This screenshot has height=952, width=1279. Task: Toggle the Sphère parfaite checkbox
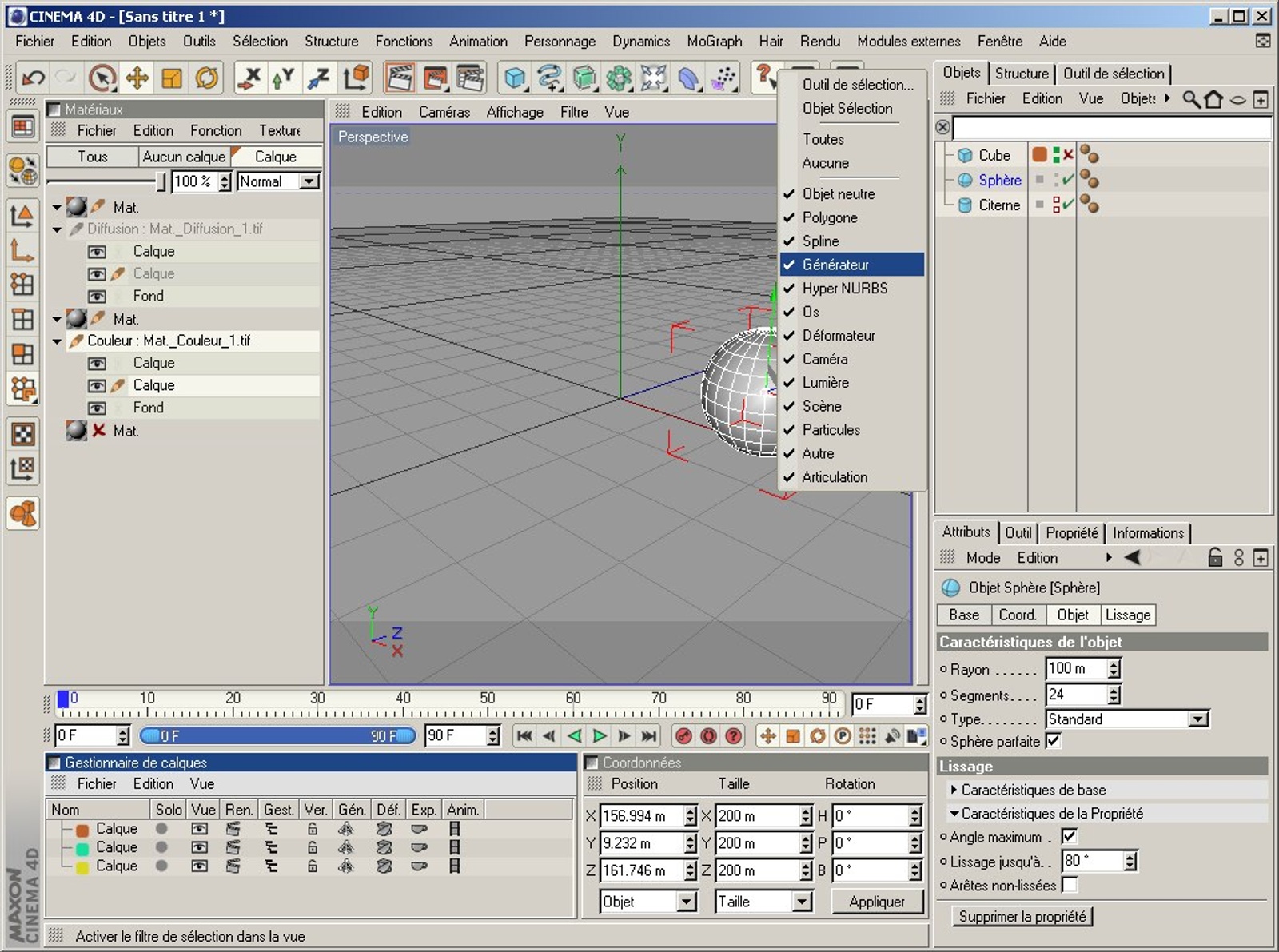1054,741
